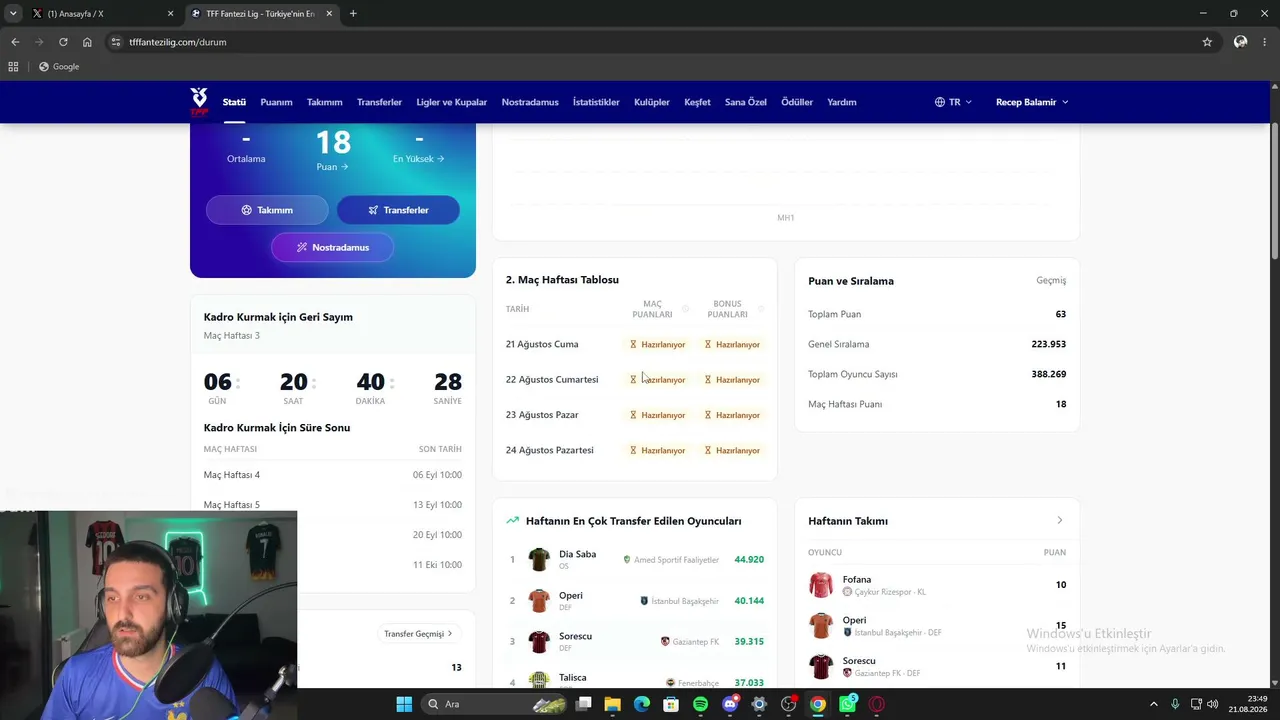
Task: Open Transferler in the top navigation
Action: pyautogui.click(x=379, y=102)
